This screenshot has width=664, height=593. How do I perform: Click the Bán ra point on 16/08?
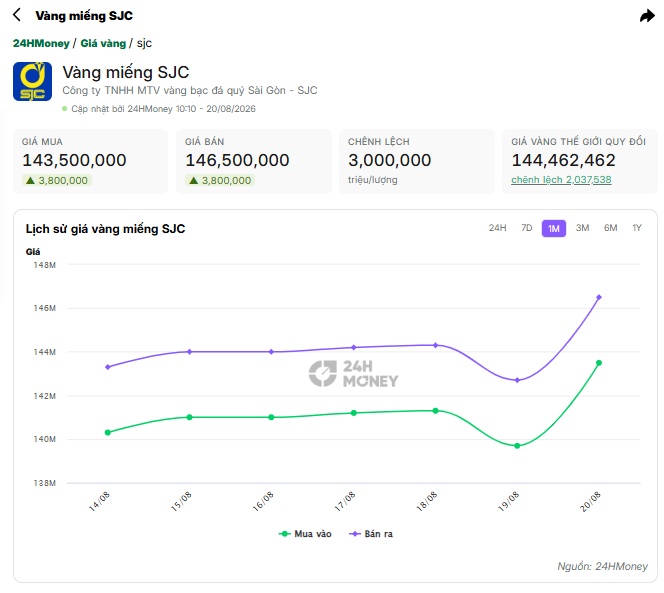click(271, 352)
